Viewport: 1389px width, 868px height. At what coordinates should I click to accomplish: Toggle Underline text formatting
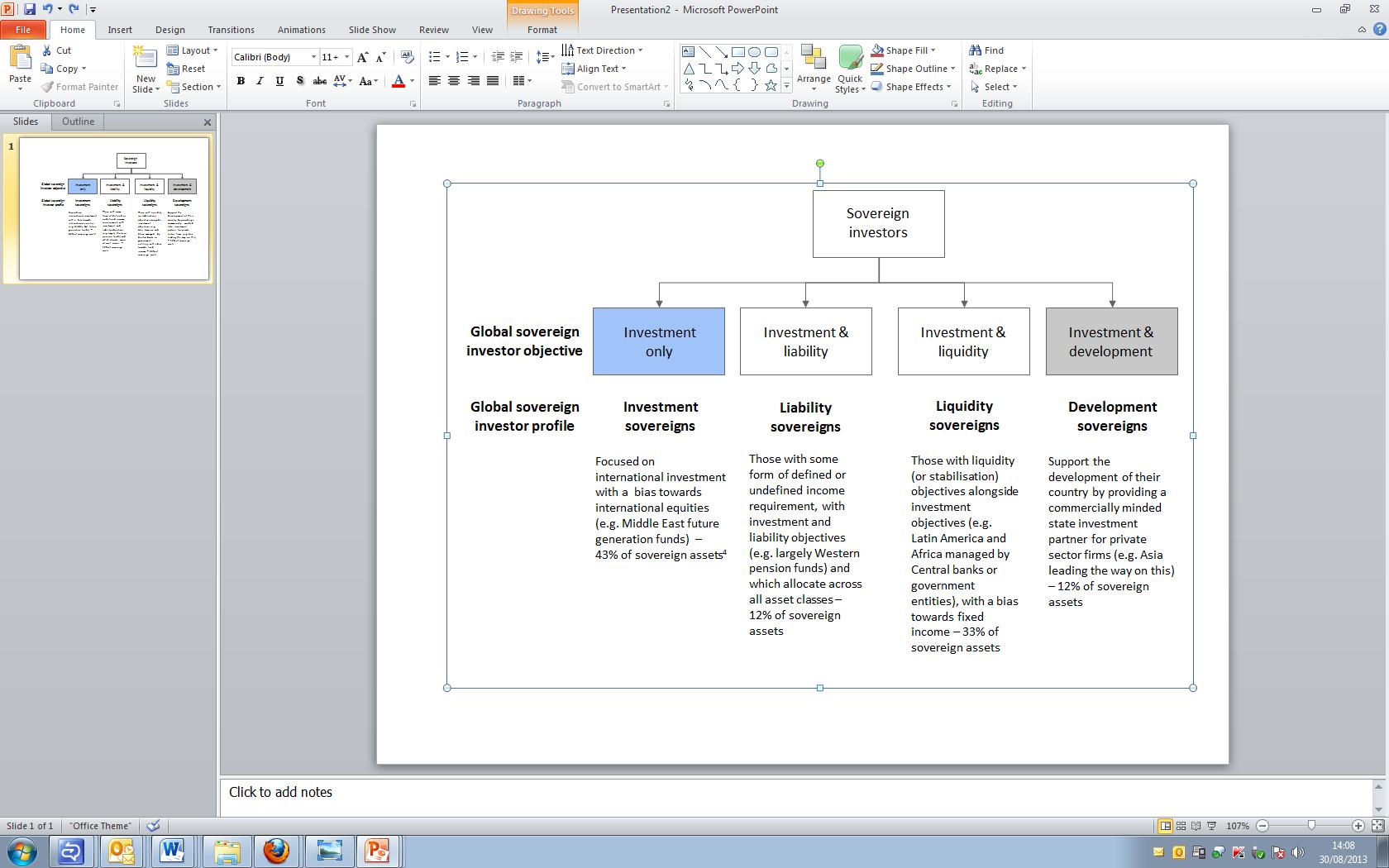(279, 81)
